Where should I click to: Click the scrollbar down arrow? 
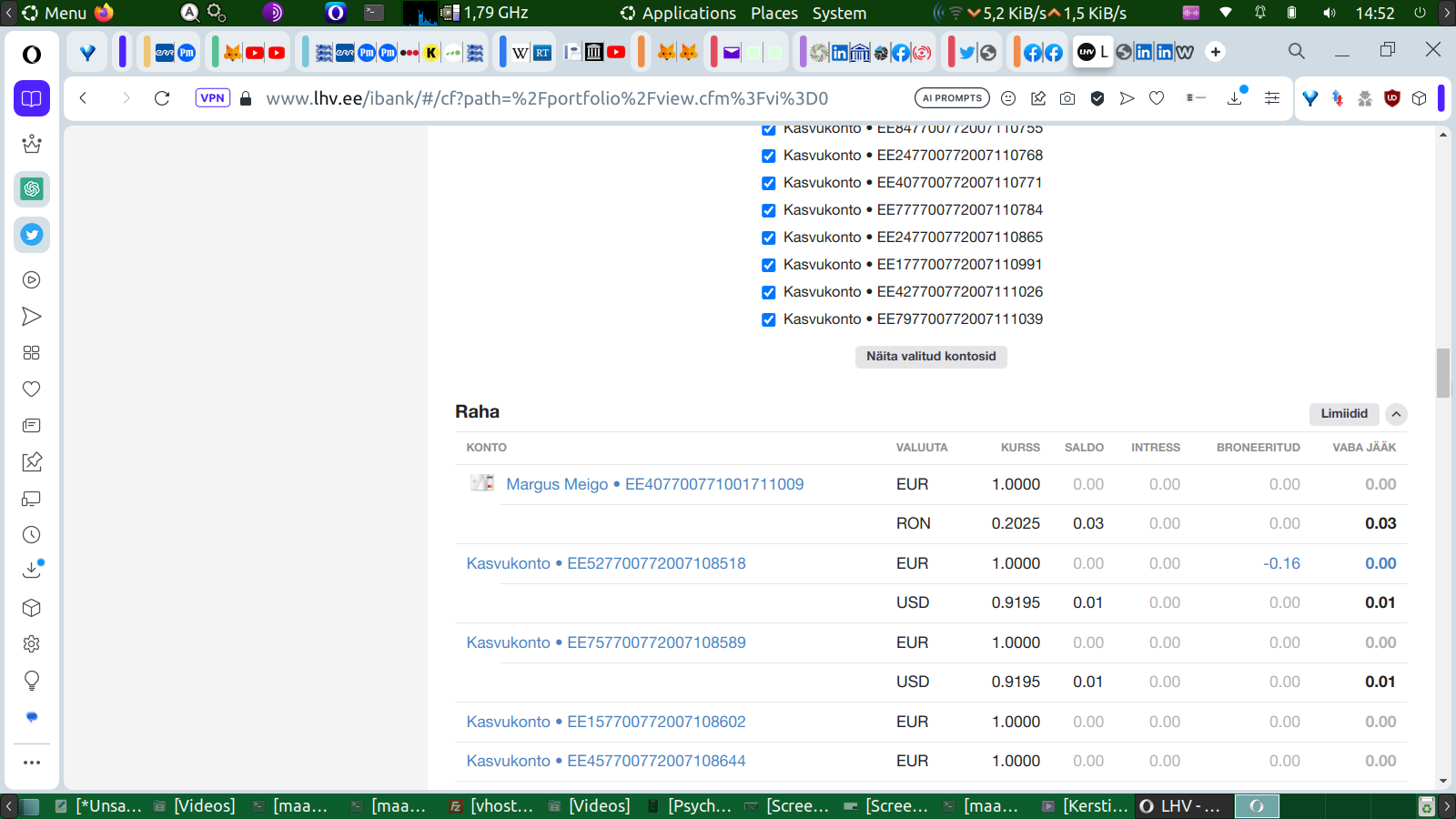click(x=1443, y=781)
